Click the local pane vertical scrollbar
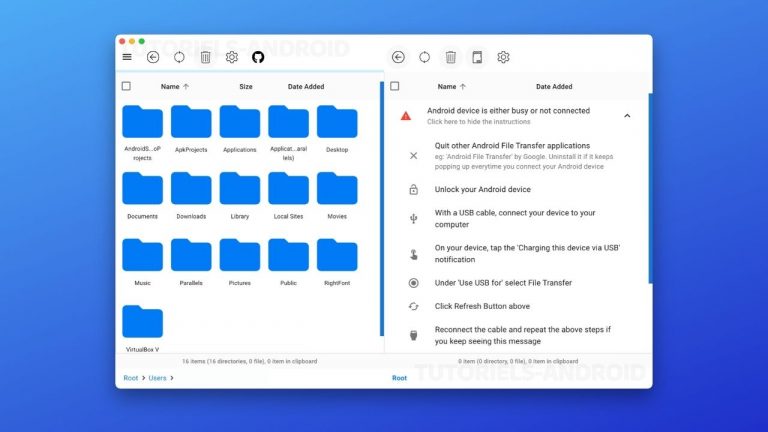 tap(382, 209)
